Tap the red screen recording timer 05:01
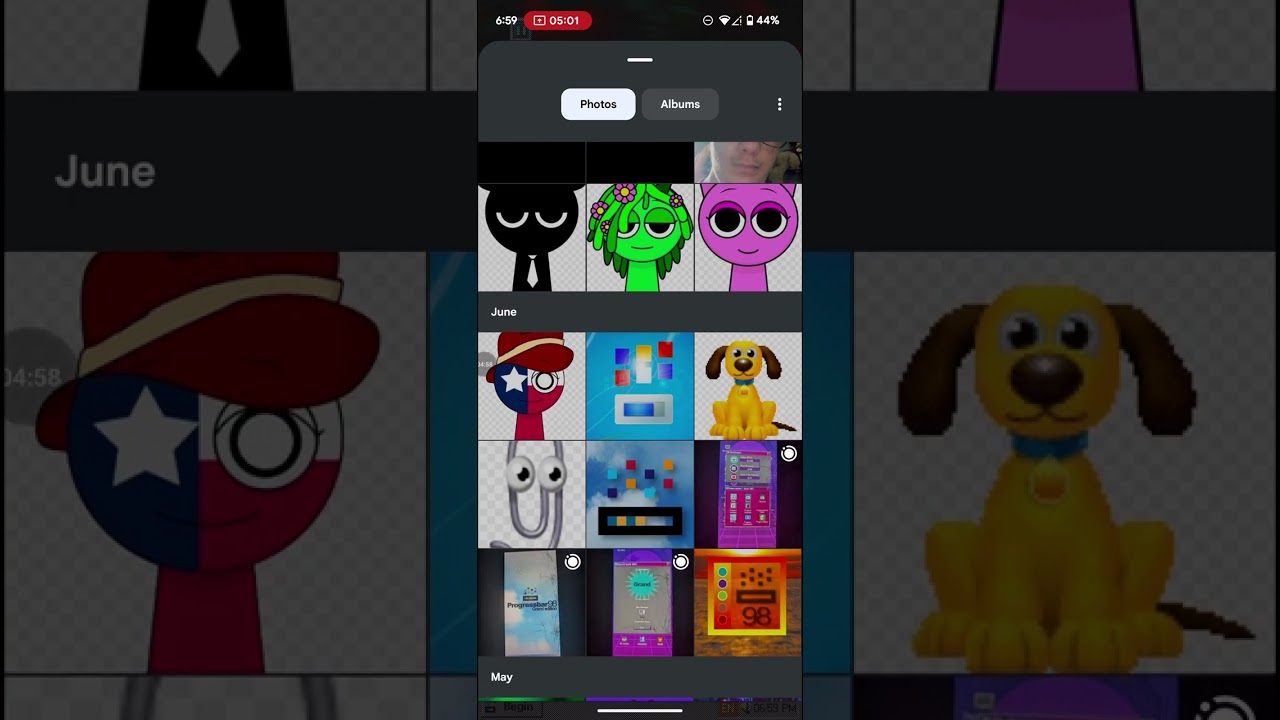Image resolution: width=1280 pixels, height=720 pixels. (x=557, y=20)
